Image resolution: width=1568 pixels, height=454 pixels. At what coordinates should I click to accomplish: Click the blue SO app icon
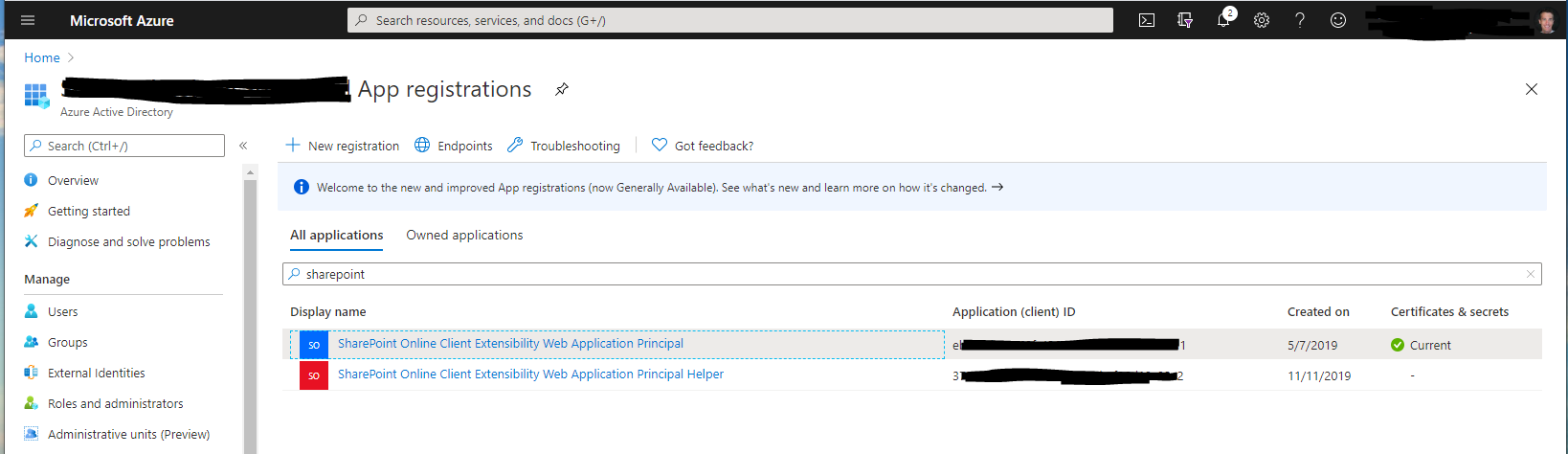(x=314, y=345)
